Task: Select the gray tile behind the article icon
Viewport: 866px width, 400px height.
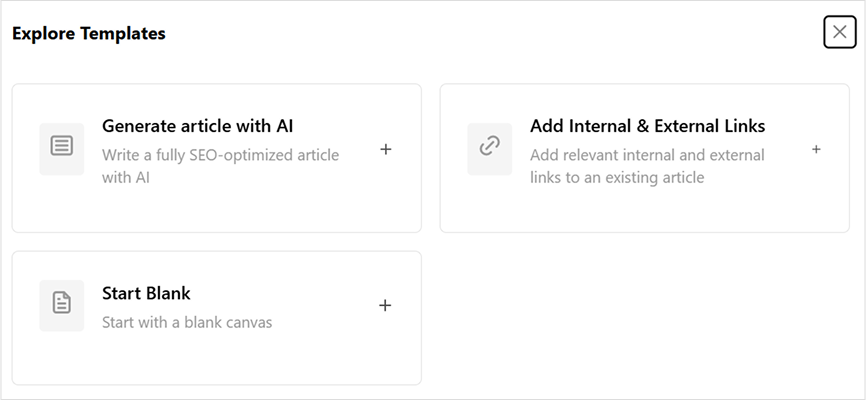Action: click(x=62, y=149)
